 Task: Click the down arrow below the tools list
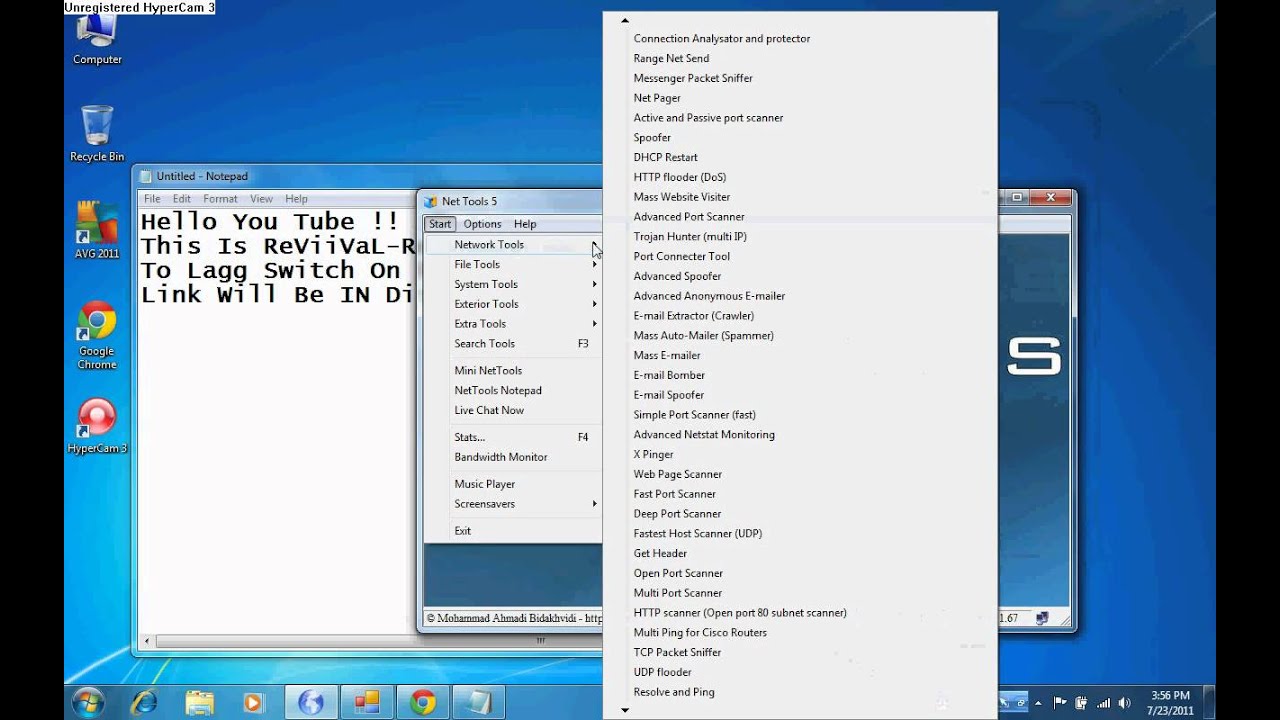[625, 710]
